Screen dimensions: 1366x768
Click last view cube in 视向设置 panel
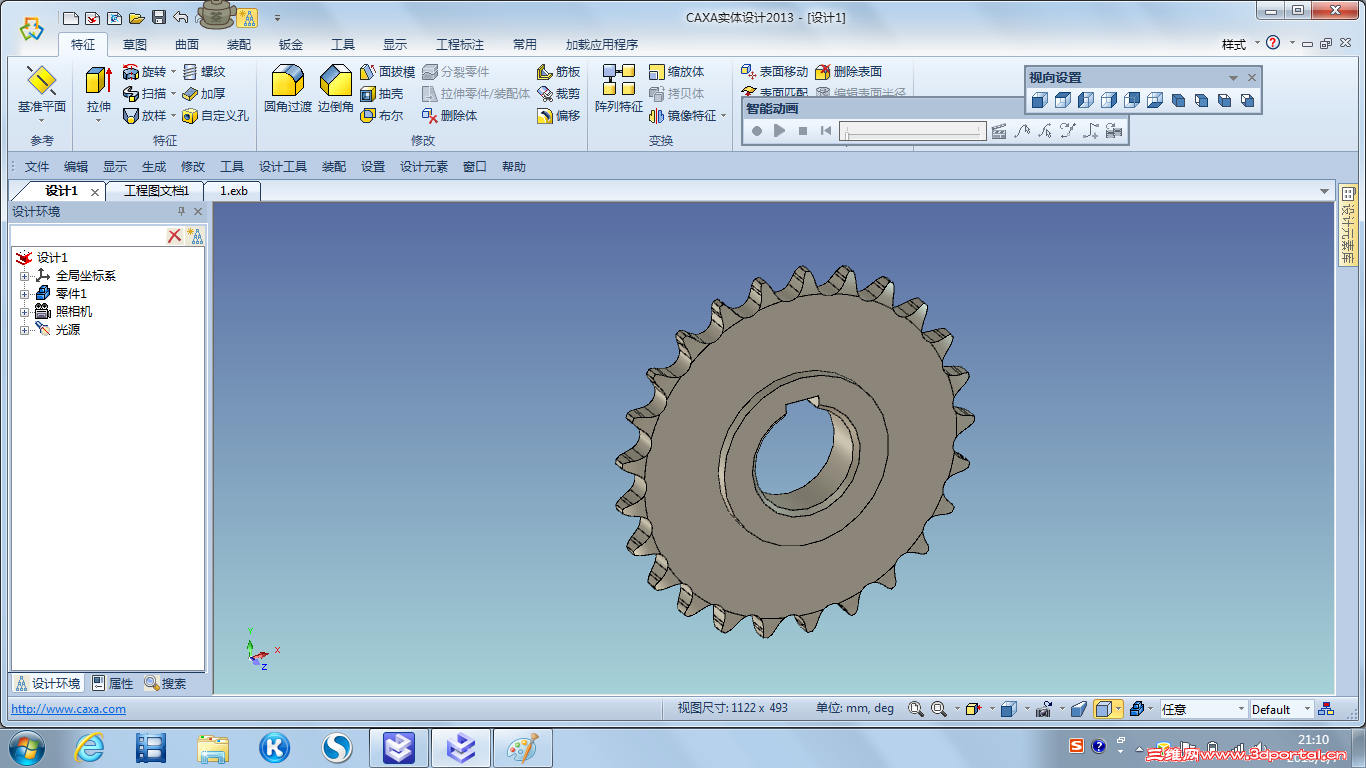(x=1247, y=100)
